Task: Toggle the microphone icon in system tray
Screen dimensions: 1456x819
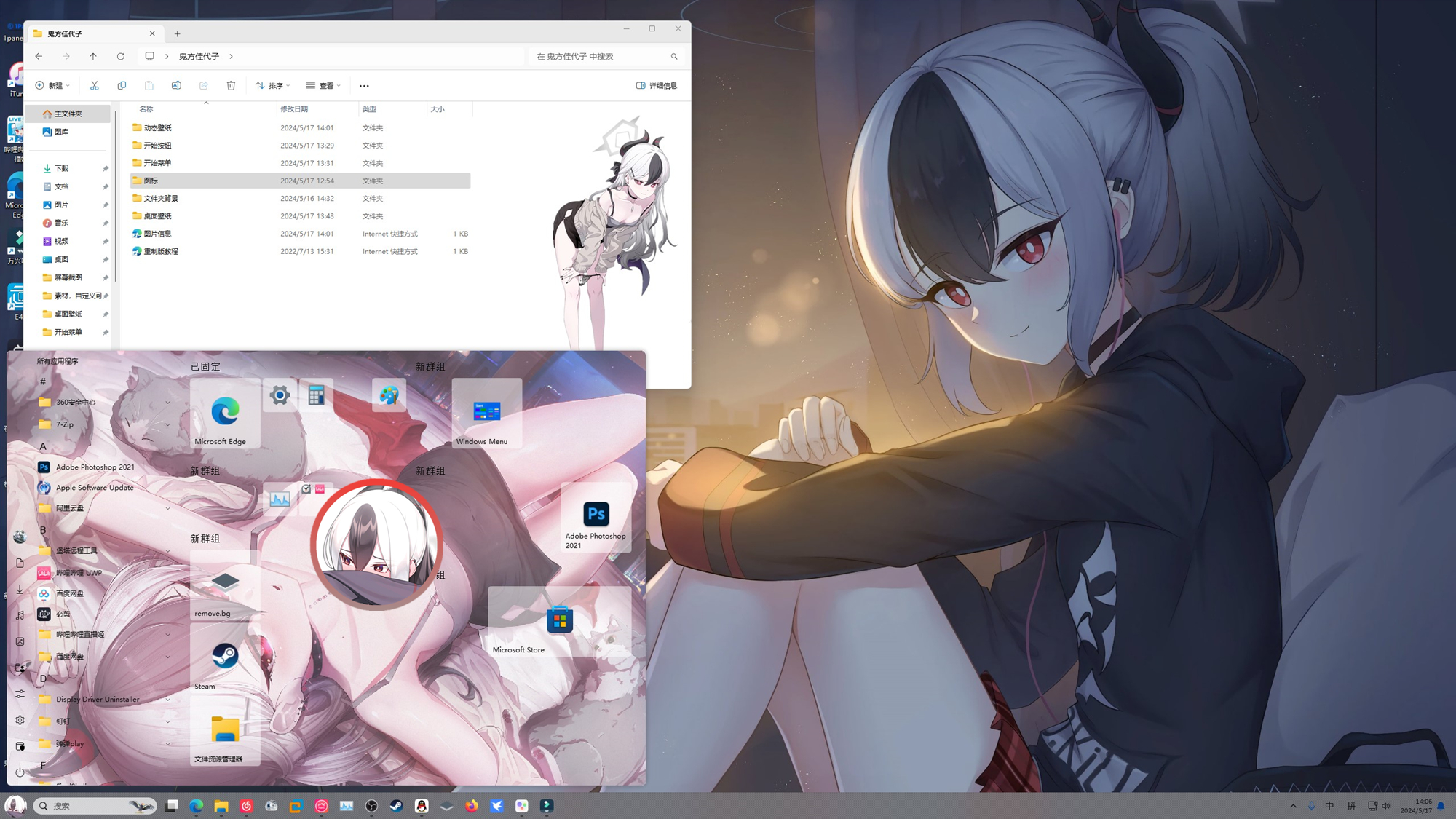Action: point(1311,806)
